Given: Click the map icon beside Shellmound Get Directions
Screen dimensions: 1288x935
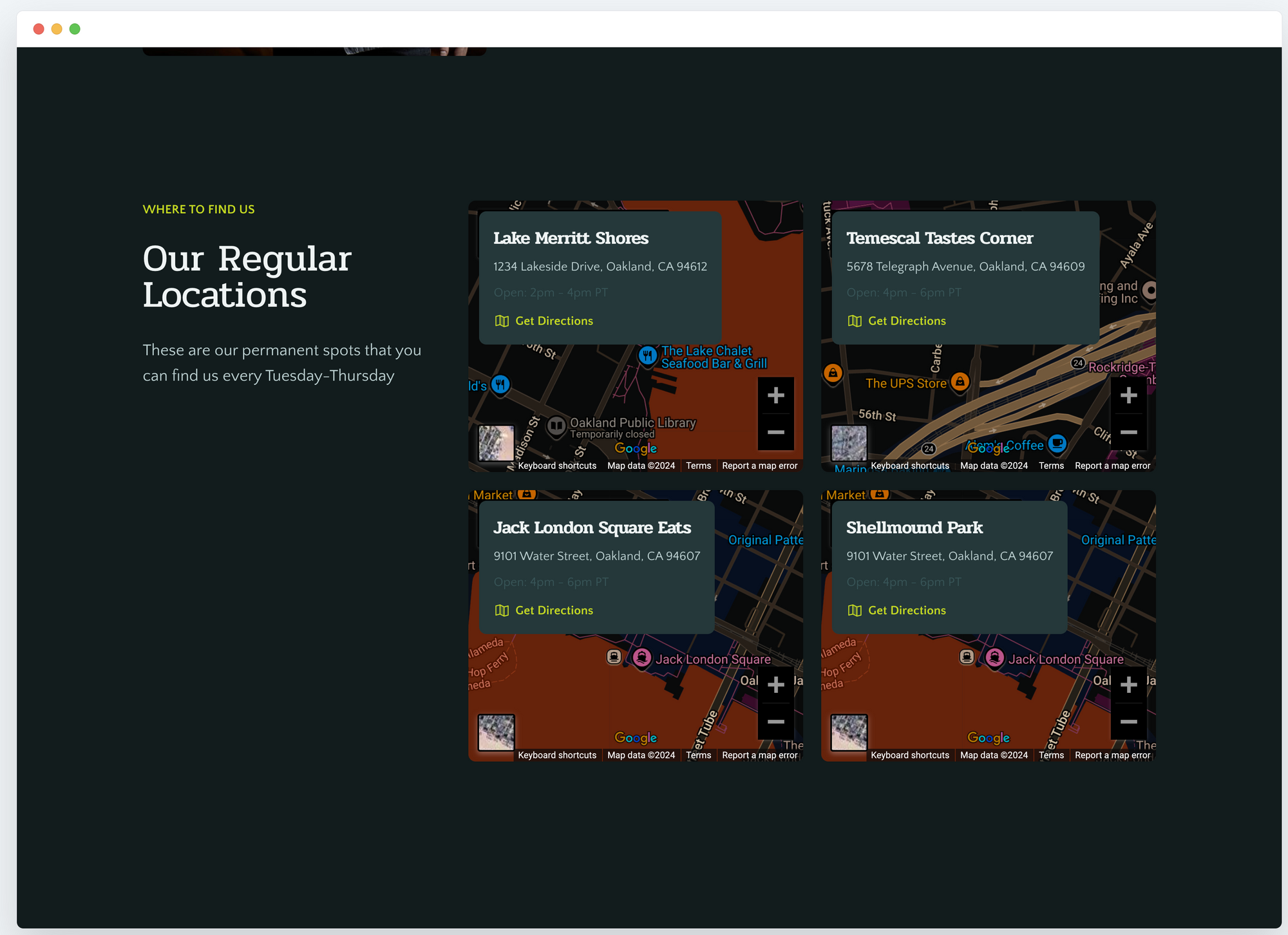Looking at the screenshot, I should pos(855,610).
